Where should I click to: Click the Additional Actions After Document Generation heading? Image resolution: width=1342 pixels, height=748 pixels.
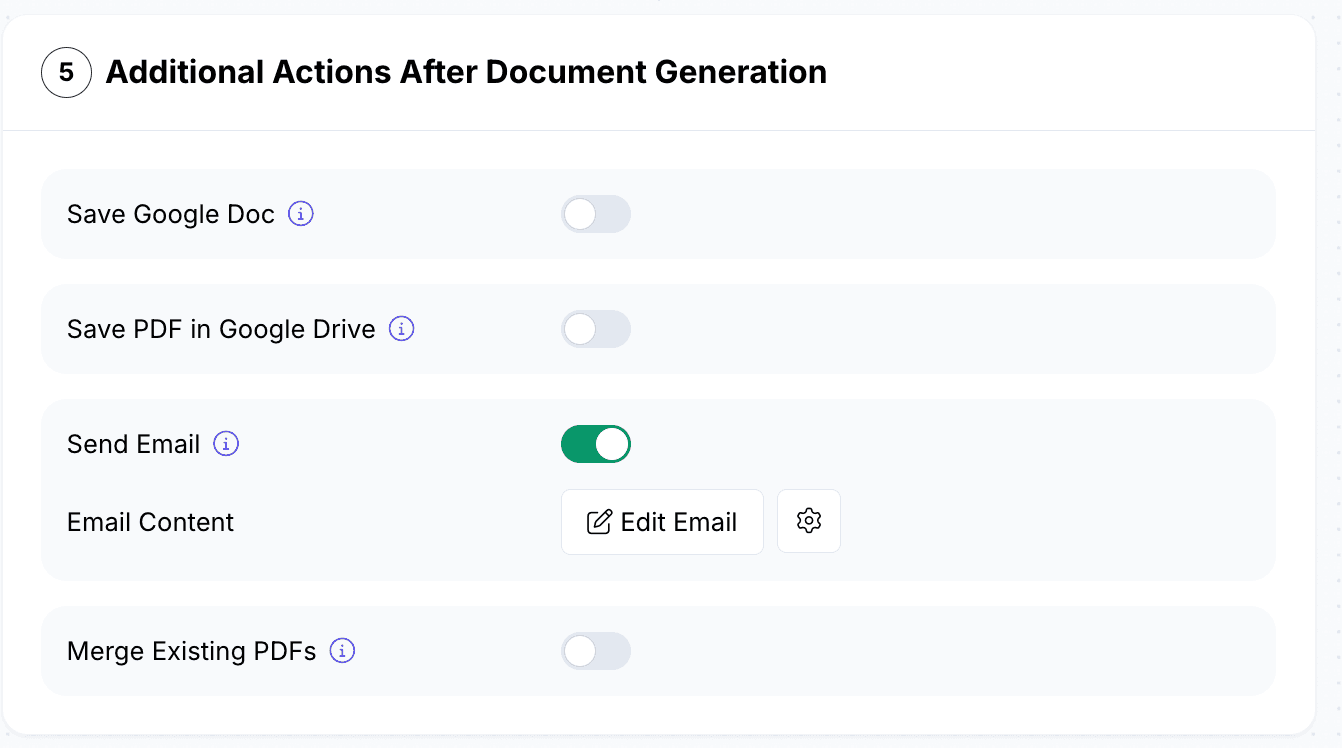tap(466, 73)
